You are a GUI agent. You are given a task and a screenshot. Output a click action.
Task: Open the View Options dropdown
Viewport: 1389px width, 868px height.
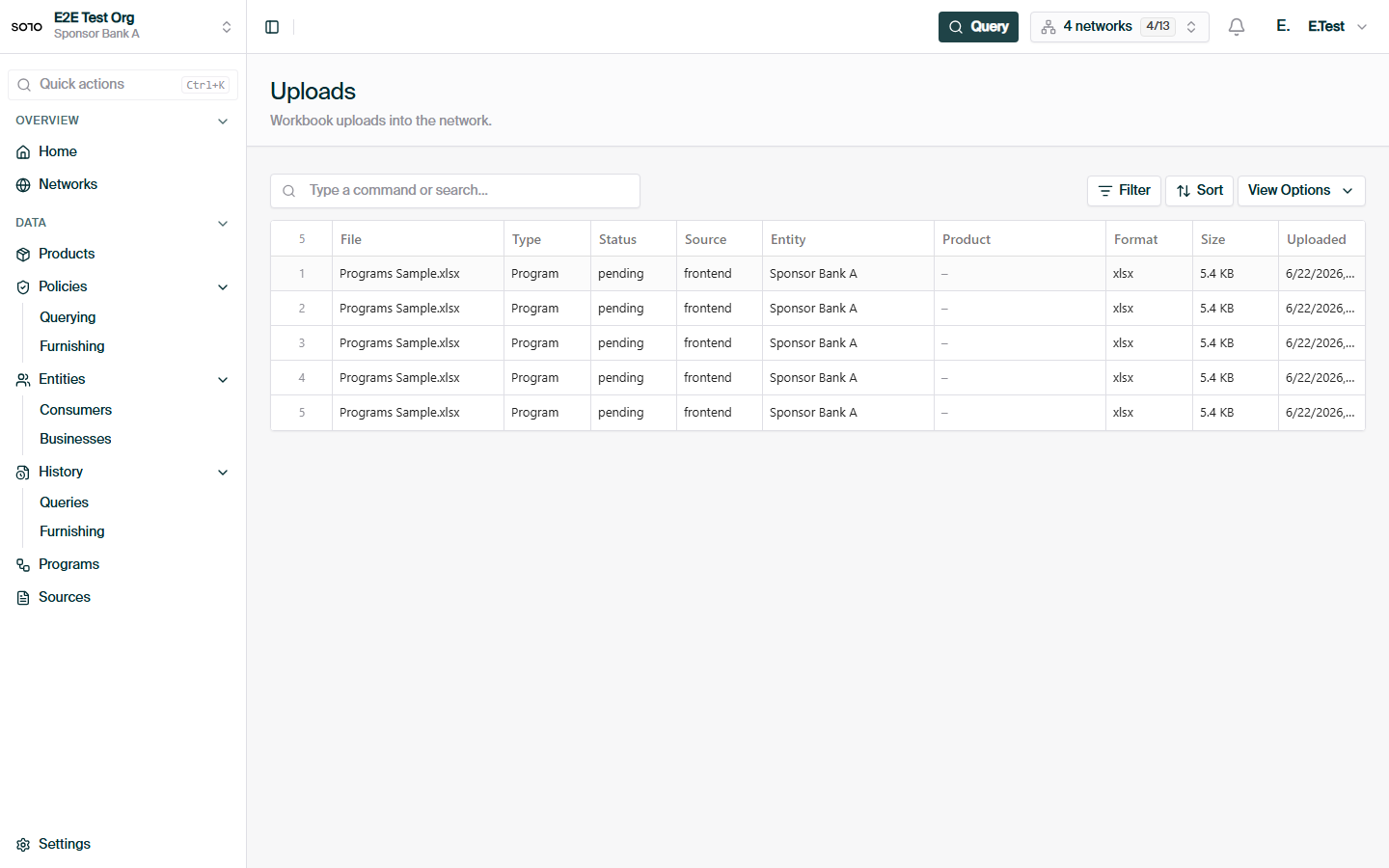(1301, 191)
